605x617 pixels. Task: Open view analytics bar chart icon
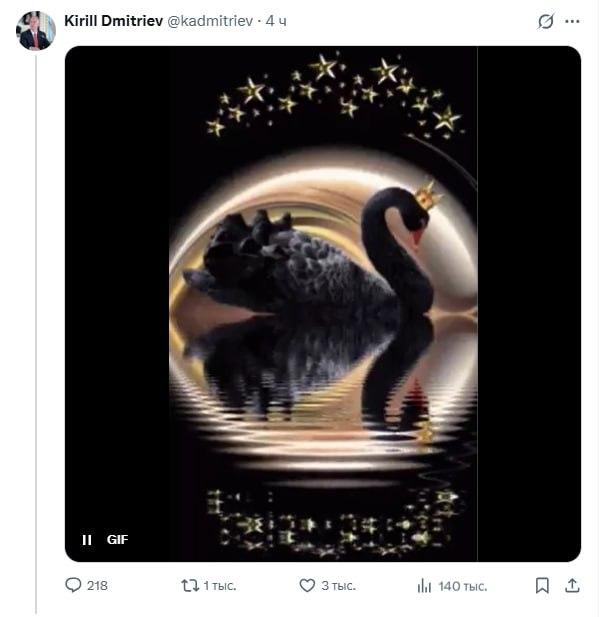tap(424, 585)
